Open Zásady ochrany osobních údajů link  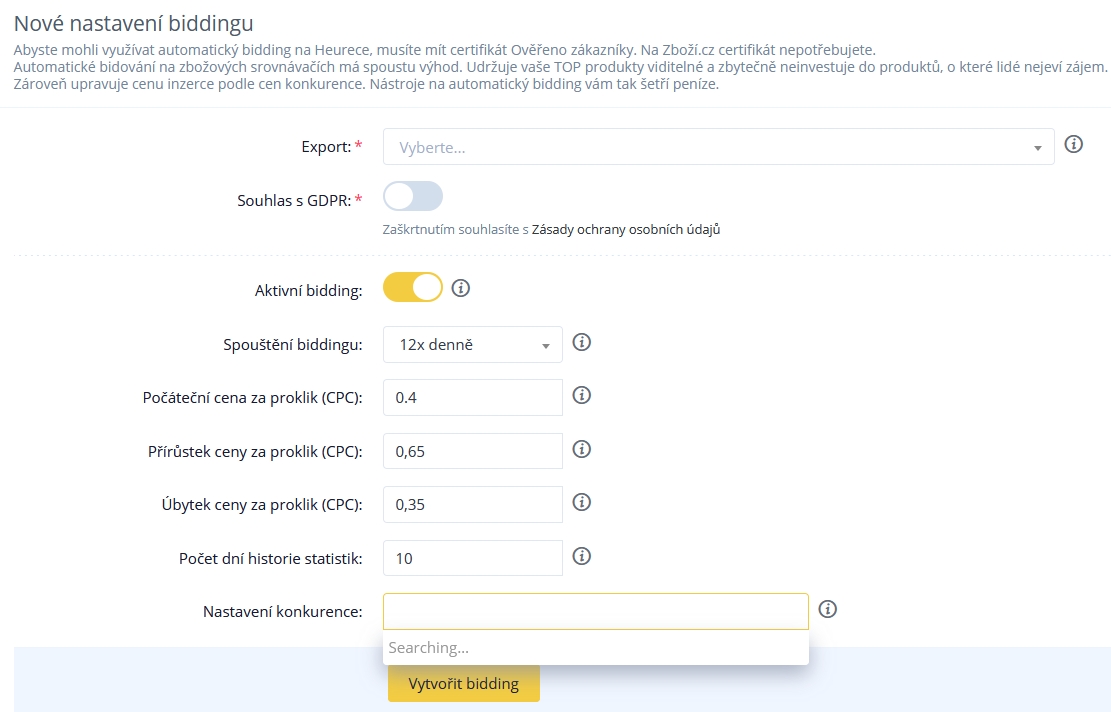[626, 229]
